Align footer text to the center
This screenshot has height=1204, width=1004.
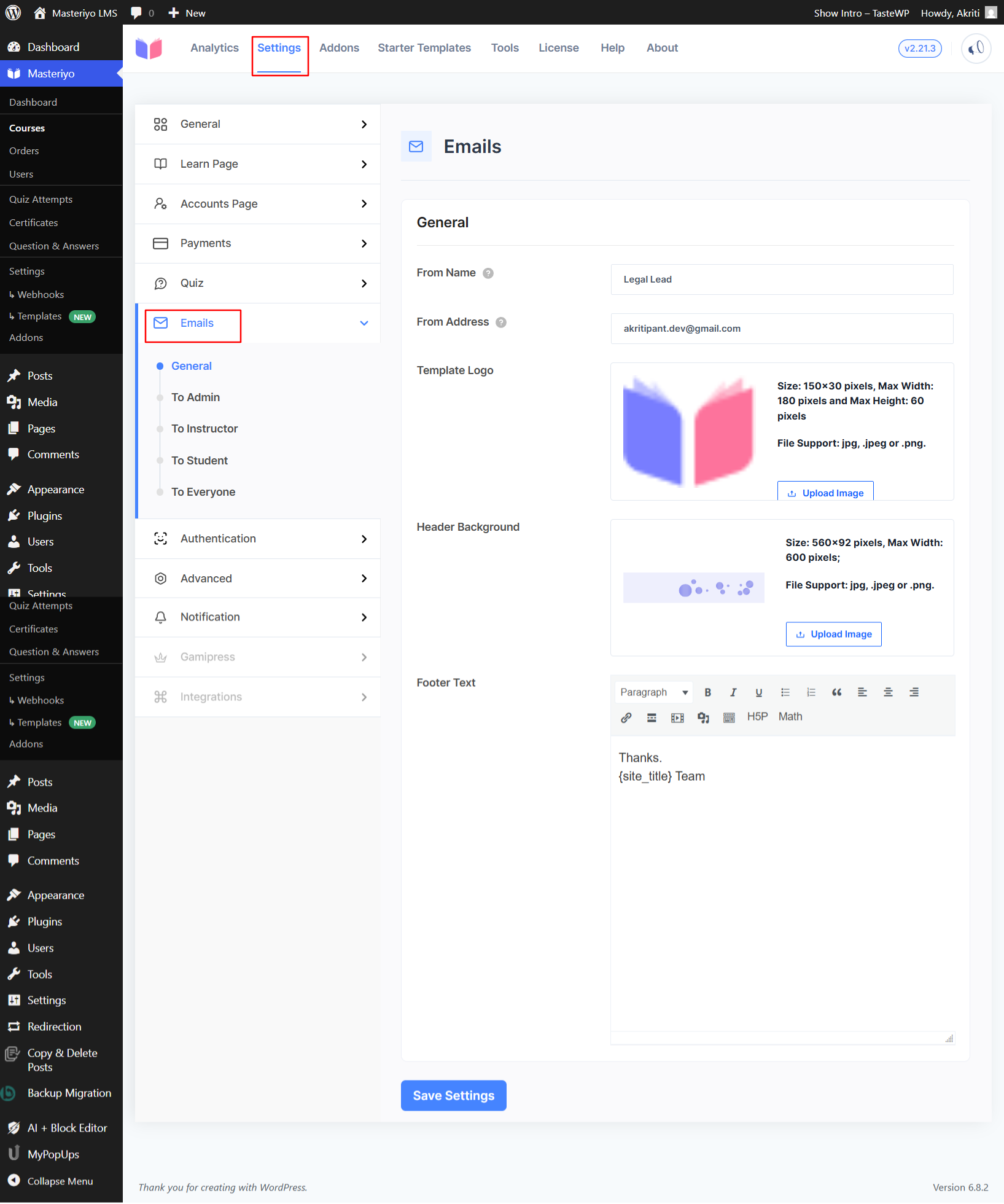[x=888, y=692]
